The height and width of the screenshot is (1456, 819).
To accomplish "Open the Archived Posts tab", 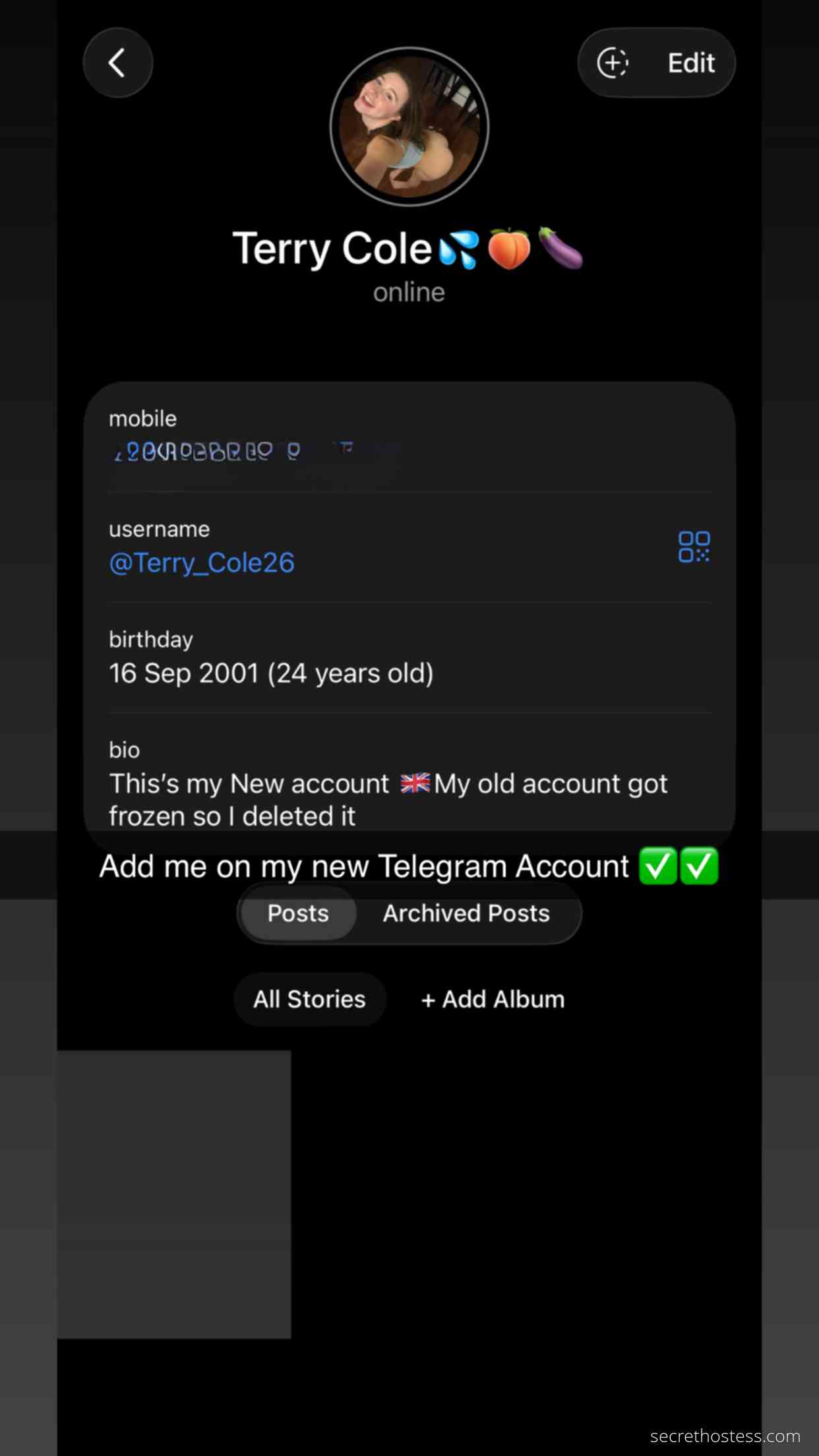I will 466,913.
